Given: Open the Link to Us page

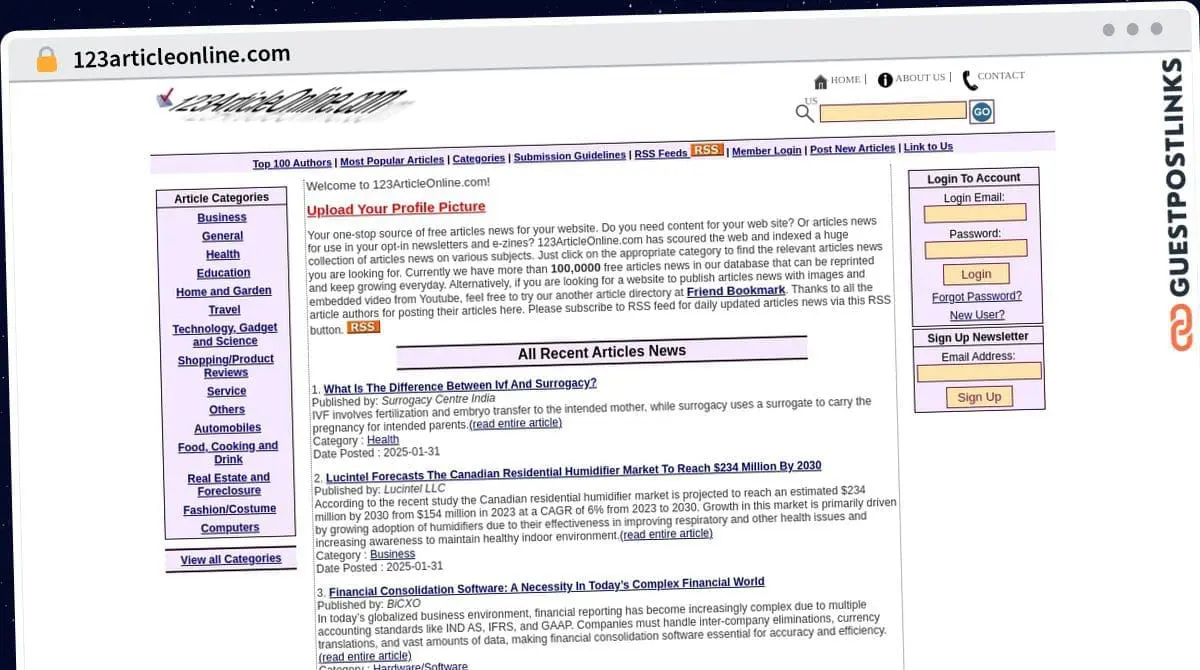Looking at the screenshot, I should (x=928, y=147).
